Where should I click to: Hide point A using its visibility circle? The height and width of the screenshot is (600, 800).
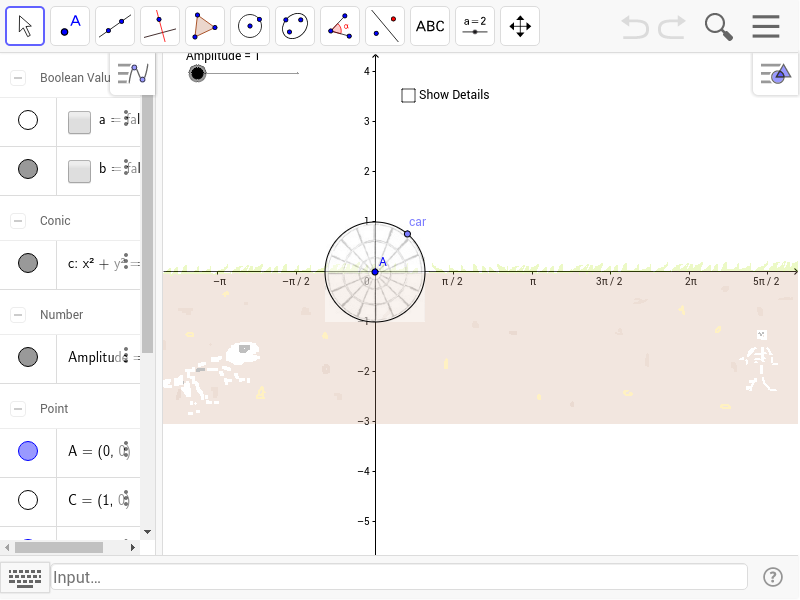tap(28, 451)
